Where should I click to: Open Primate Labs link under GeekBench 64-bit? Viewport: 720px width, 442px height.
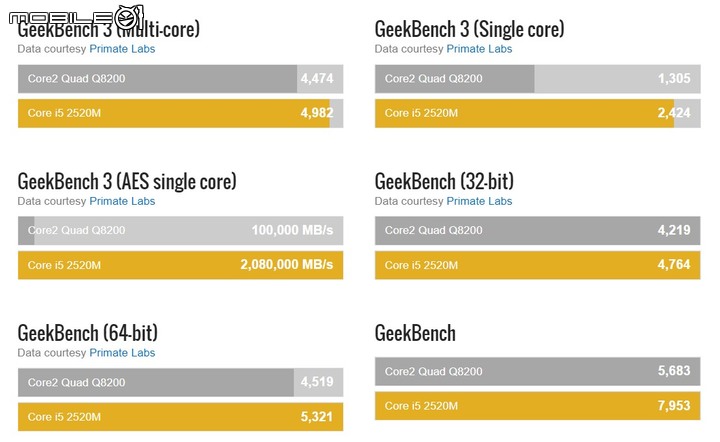(122, 352)
